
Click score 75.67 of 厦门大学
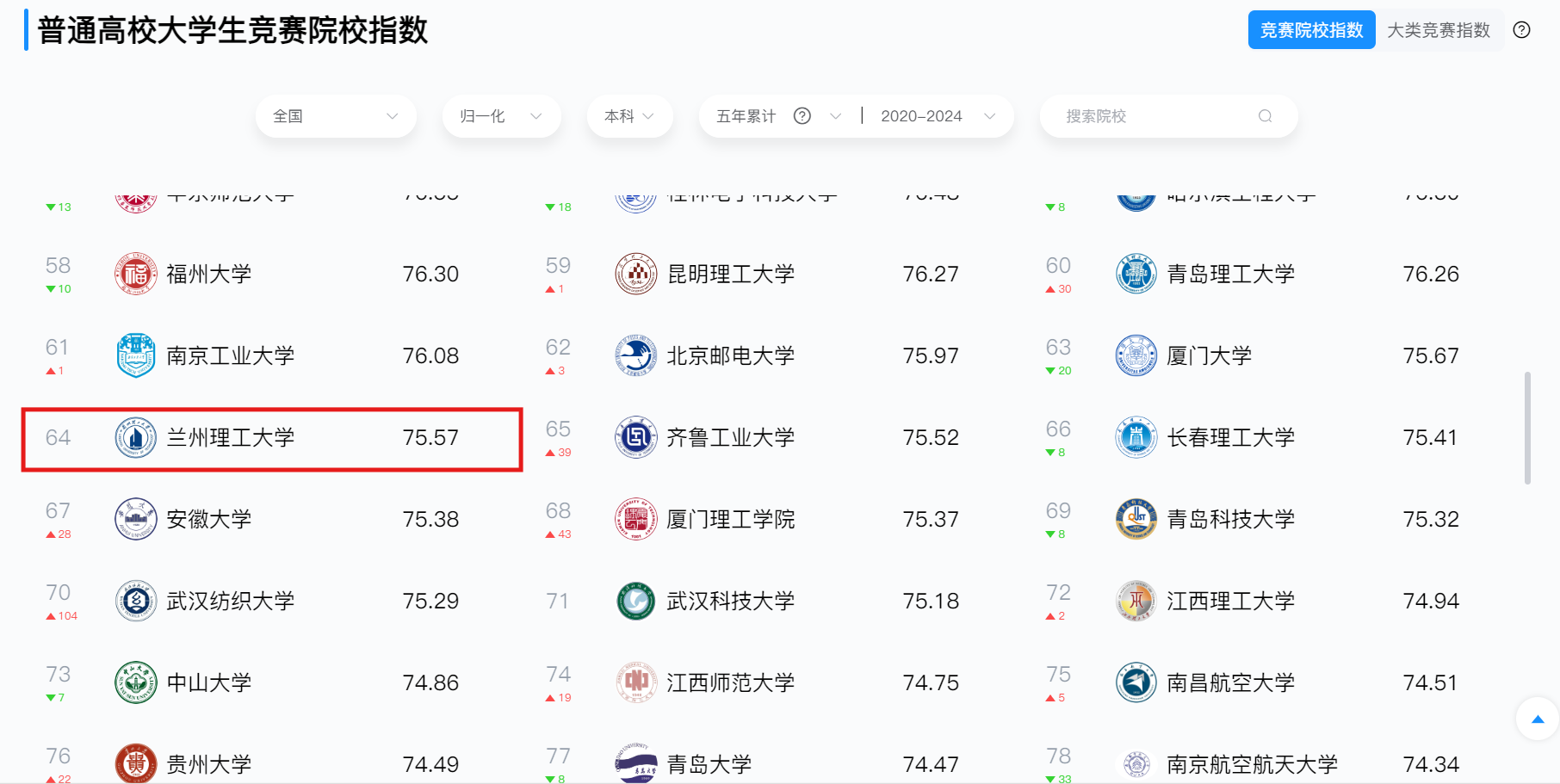(1431, 355)
